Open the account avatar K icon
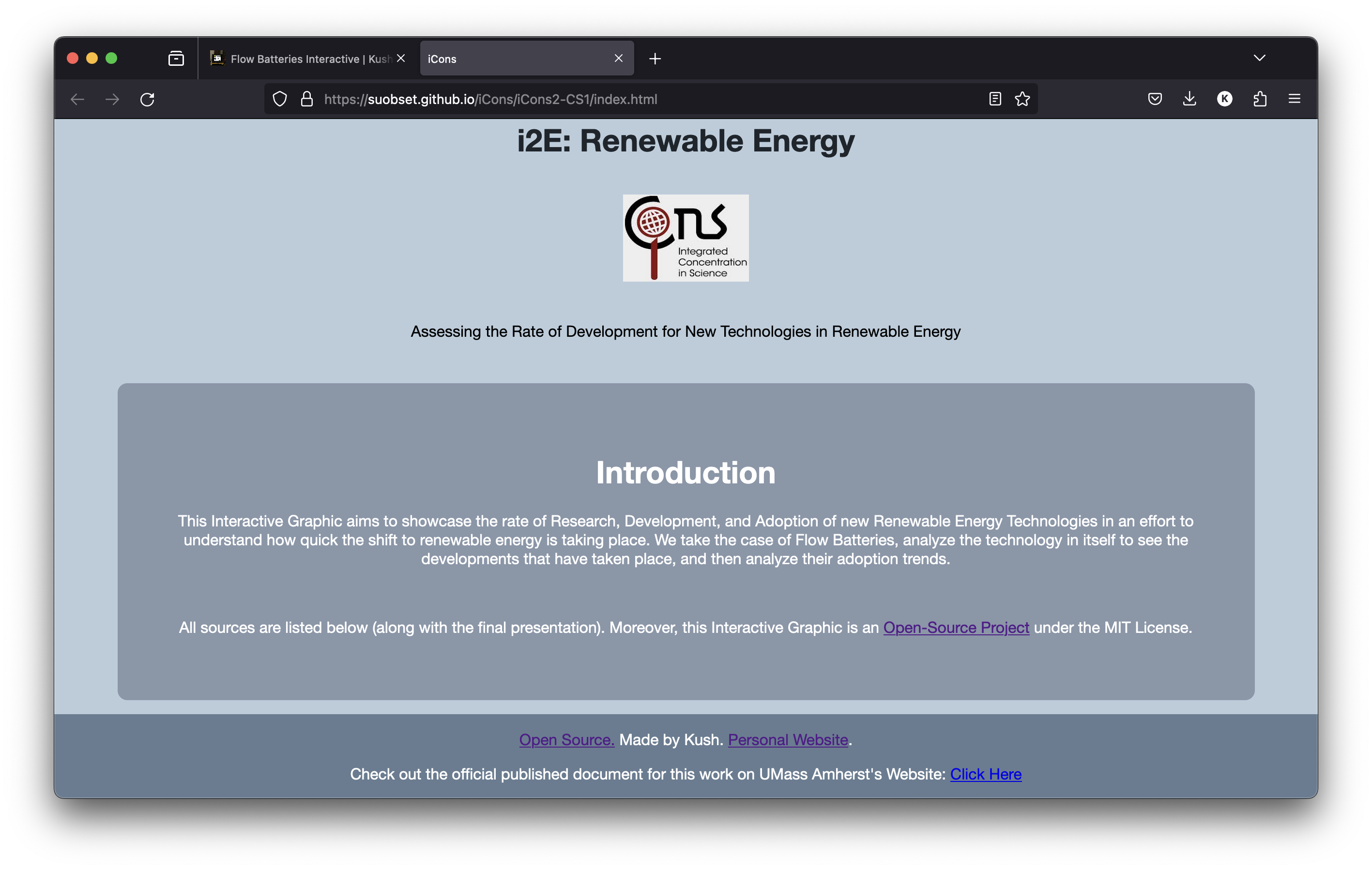 [x=1224, y=99]
